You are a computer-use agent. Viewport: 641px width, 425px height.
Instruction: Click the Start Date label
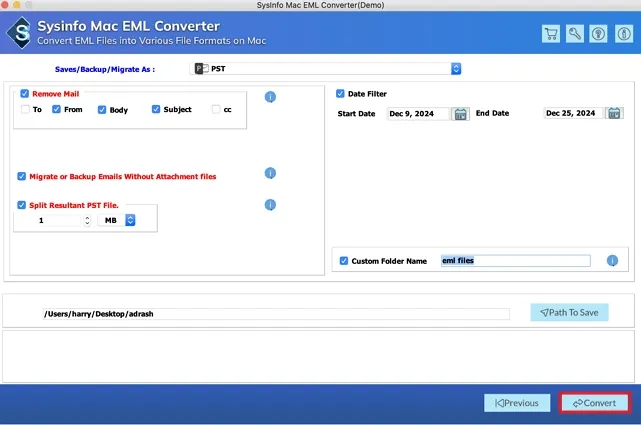[x=356, y=114]
